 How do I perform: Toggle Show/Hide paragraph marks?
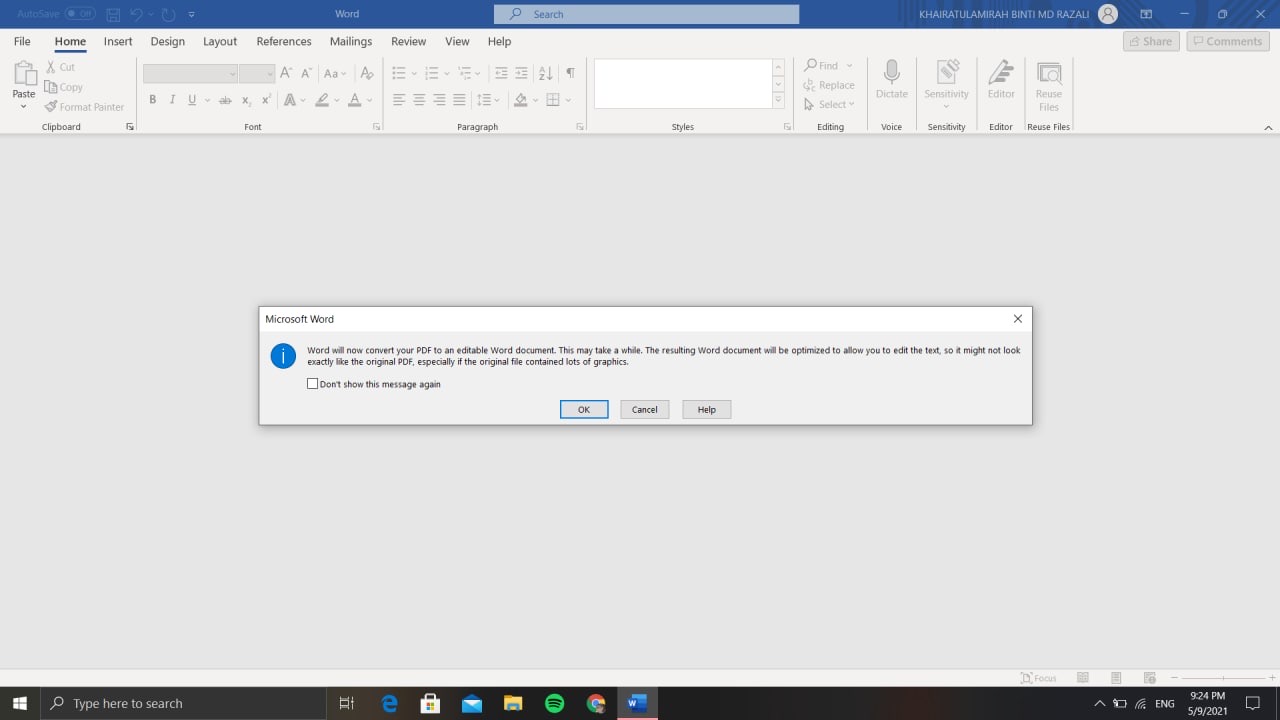tap(570, 73)
